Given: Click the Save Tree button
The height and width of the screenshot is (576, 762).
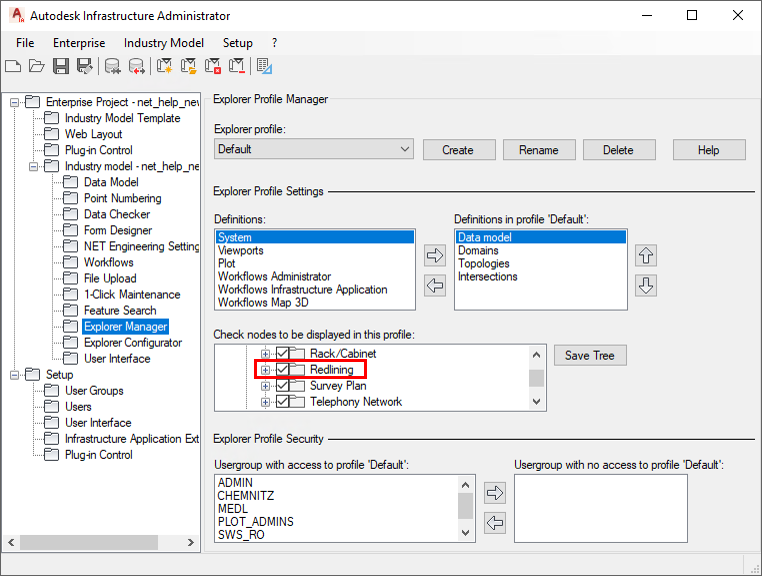Looking at the screenshot, I should (590, 355).
